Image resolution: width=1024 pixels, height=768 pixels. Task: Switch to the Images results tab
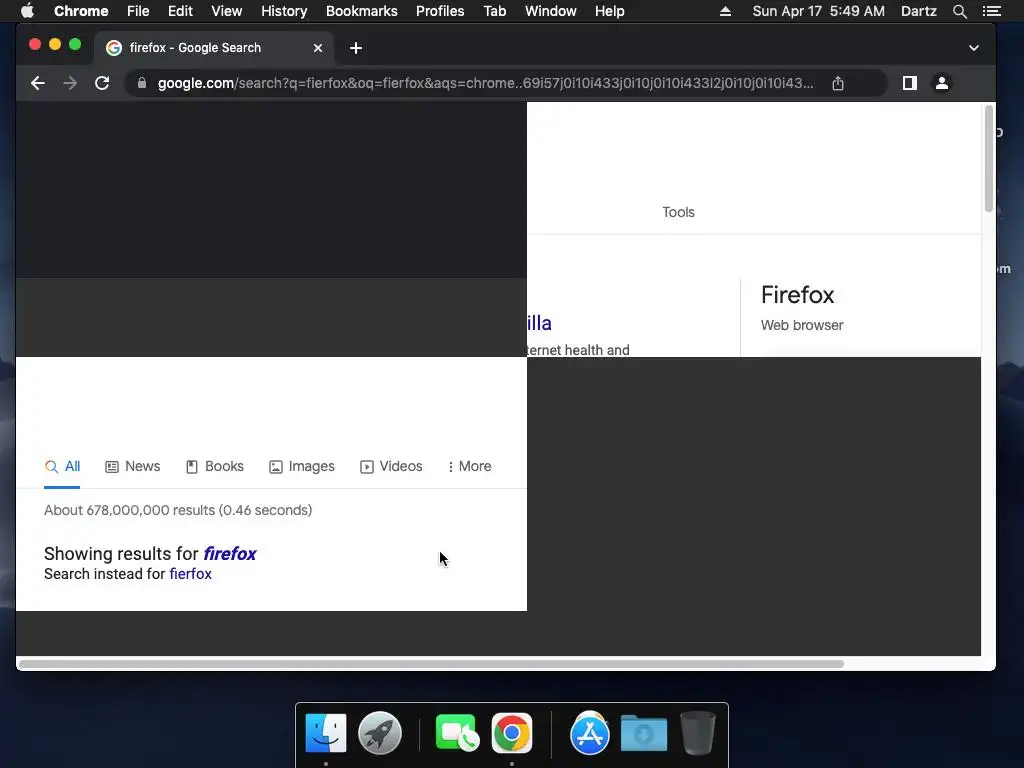coord(302,466)
